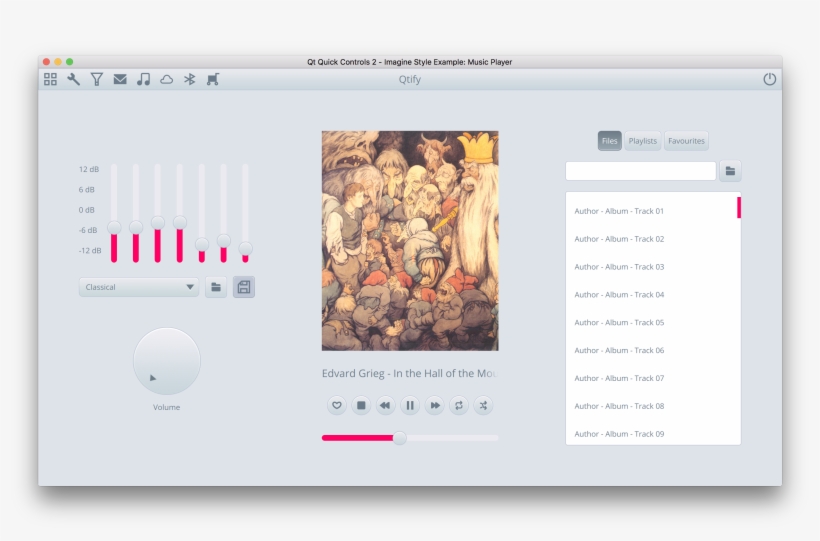
Task: Select Author - Album - Track 03
Action: click(x=652, y=267)
